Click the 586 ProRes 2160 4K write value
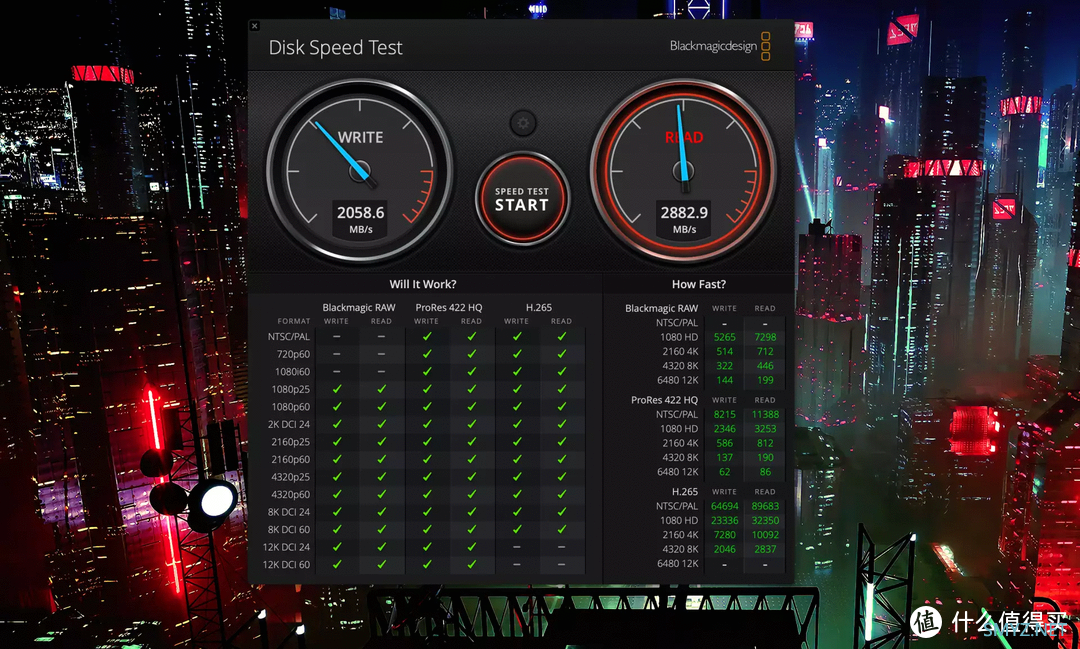The width and height of the screenshot is (1080, 649). click(725, 443)
